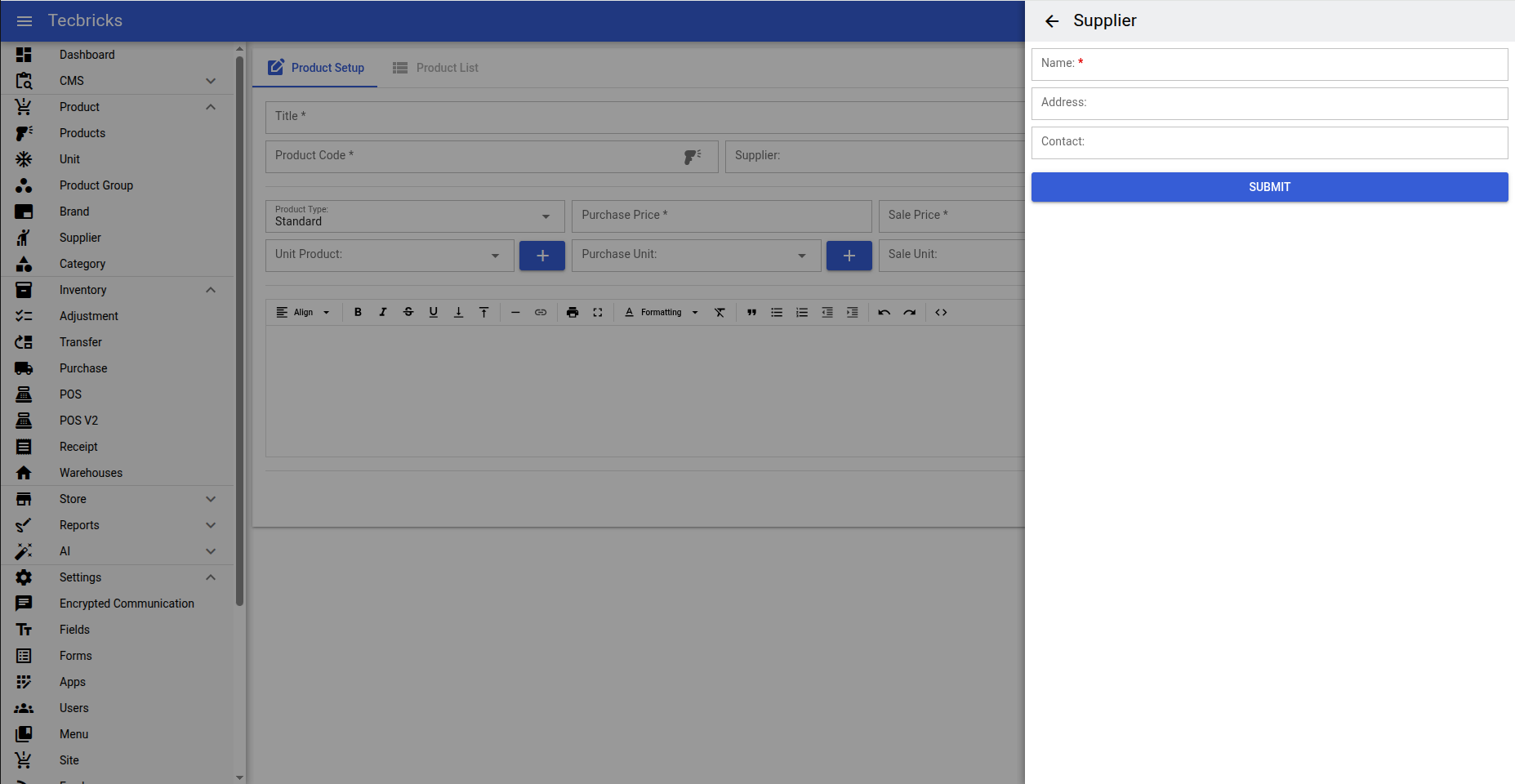Click the product Title field
This screenshot has width=1515, height=784.
point(645,118)
